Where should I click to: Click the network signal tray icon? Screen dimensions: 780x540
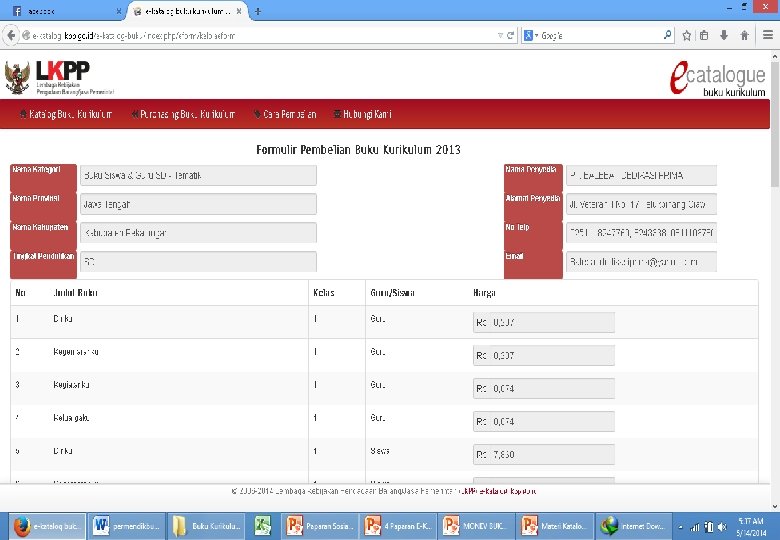(694, 527)
